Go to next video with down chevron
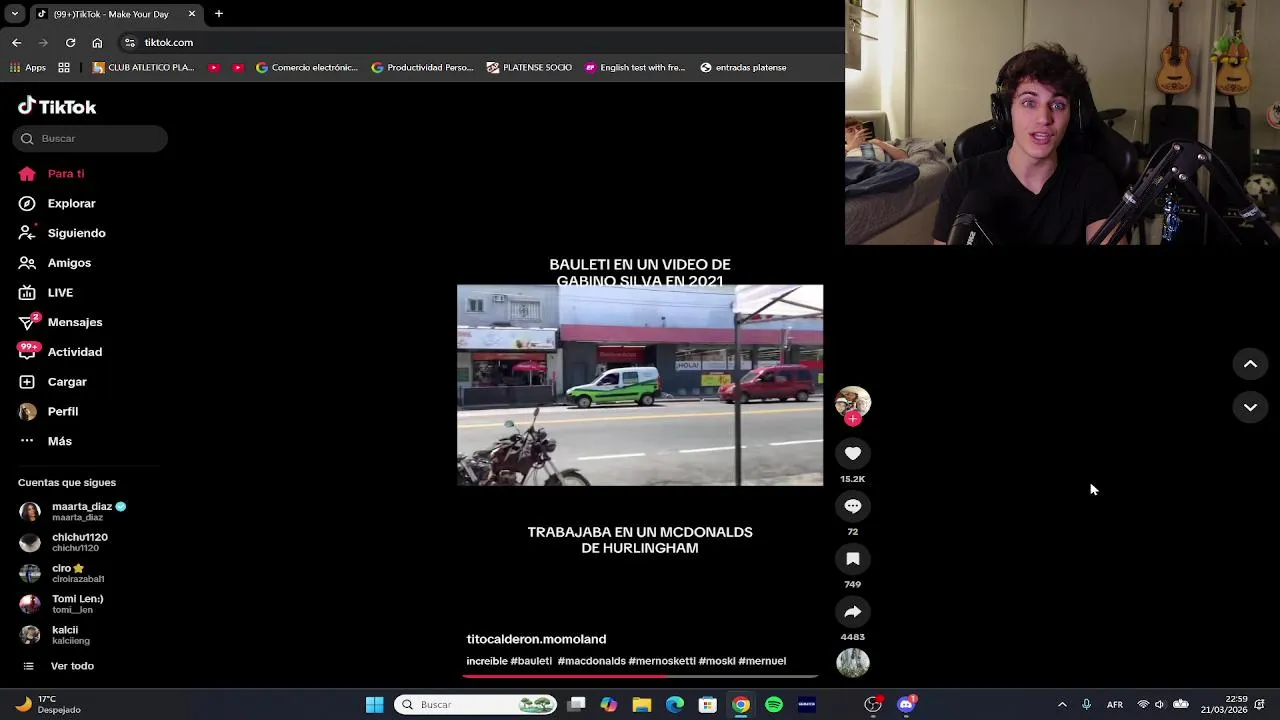1280x720 pixels. pyautogui.click(x=1250, y=408)
